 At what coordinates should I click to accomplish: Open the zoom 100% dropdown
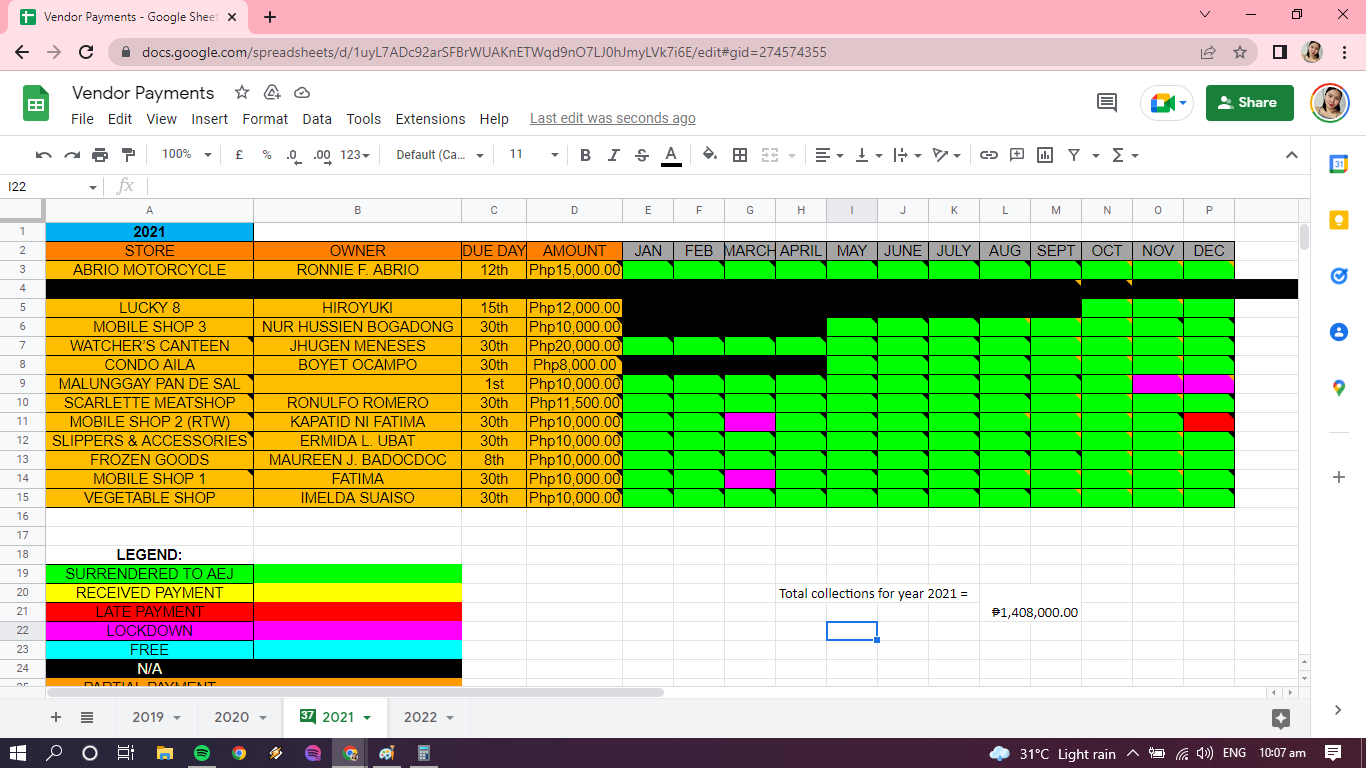pyautogui.click(x=187, y=155)
